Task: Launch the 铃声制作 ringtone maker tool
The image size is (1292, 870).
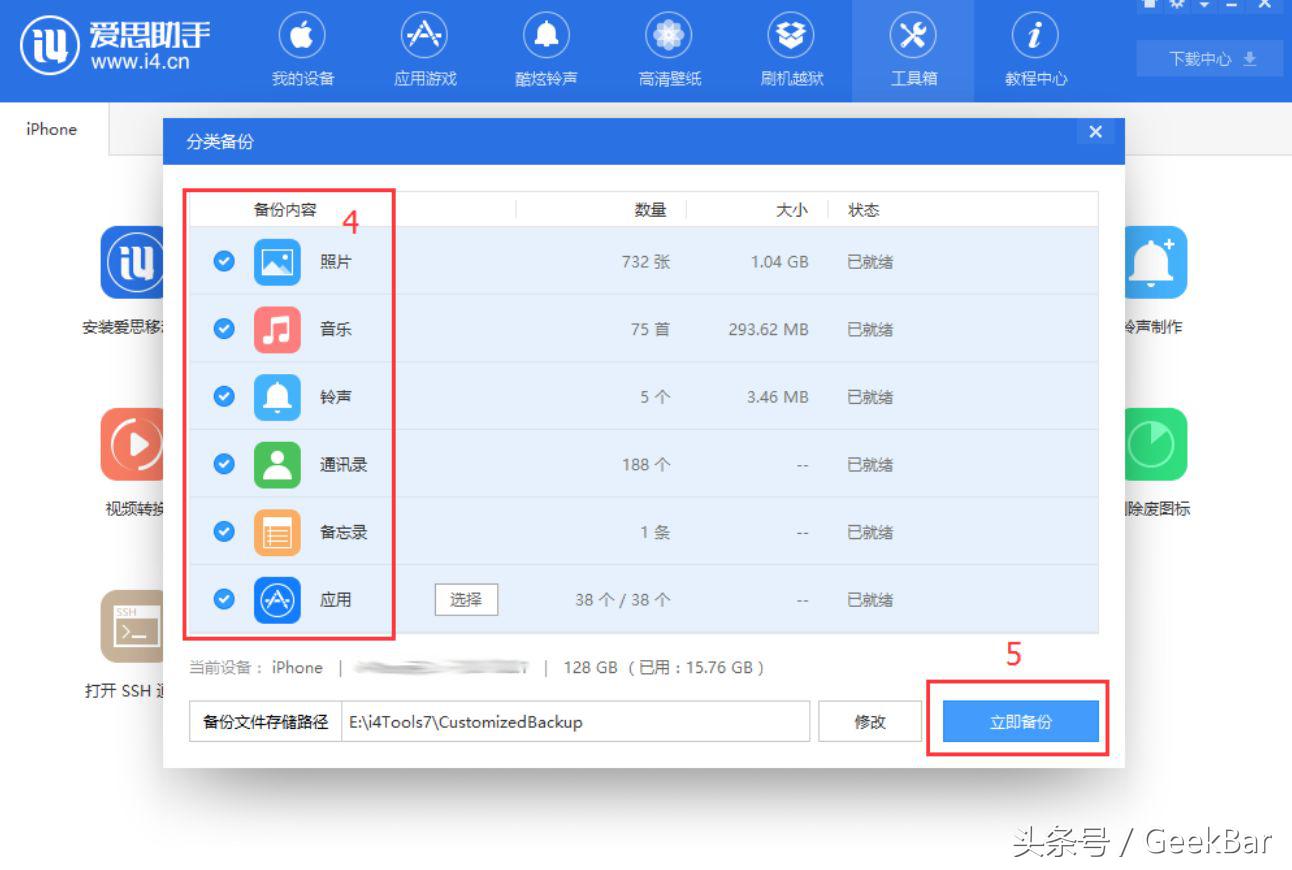Action: point(1152,262)
